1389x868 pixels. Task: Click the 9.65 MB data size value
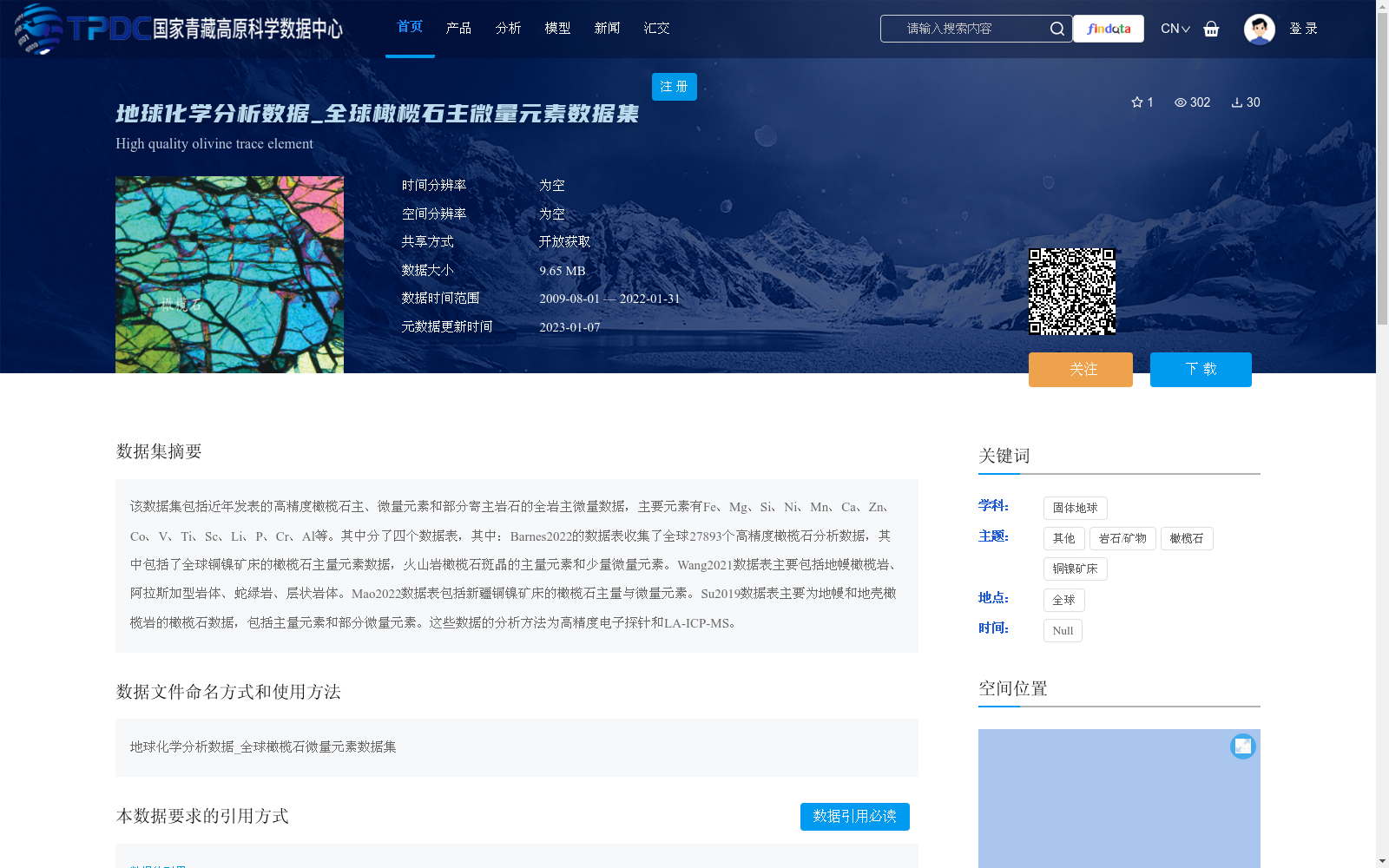click(563, 271)
